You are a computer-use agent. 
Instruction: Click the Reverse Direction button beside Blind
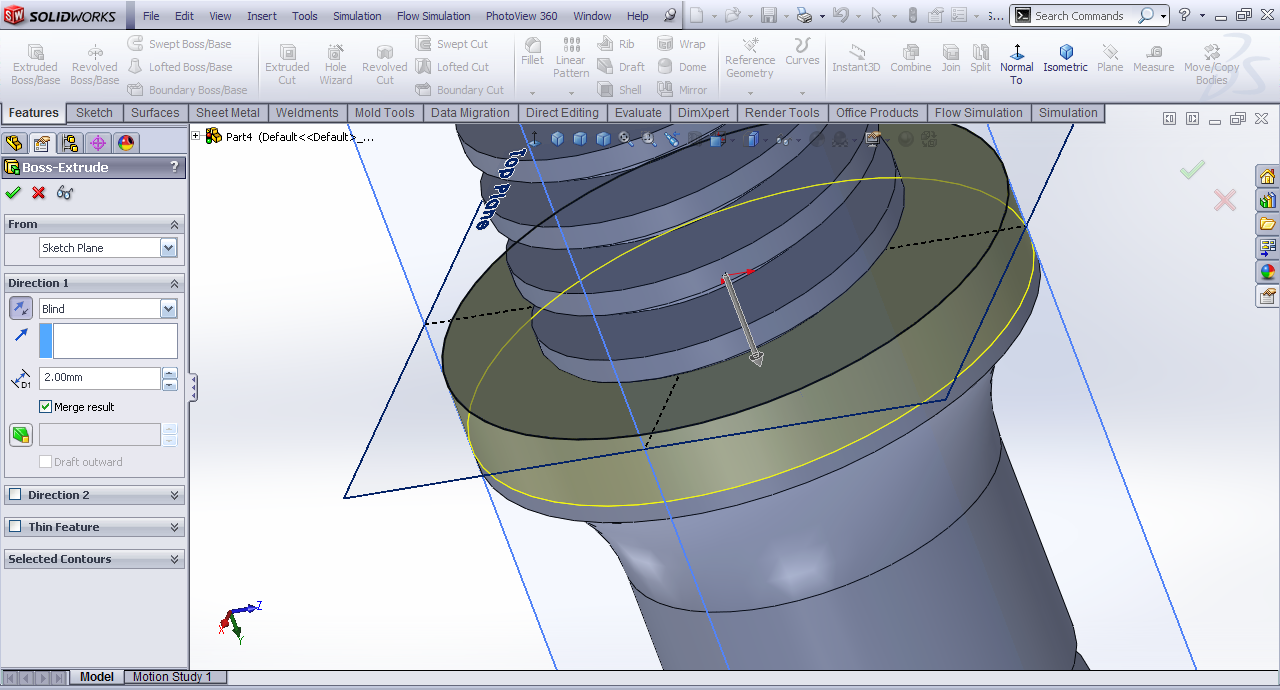[x=21, y=309]
